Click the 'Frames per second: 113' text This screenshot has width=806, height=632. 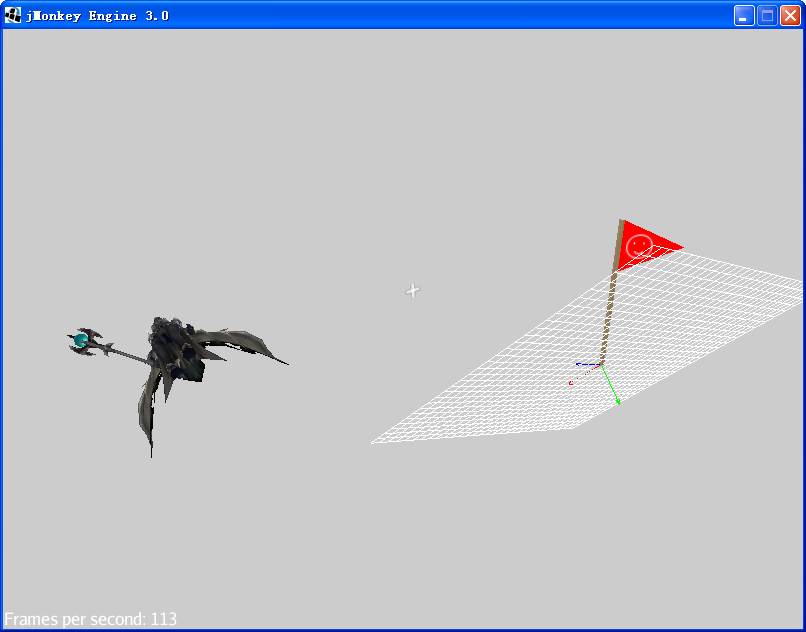90,619
